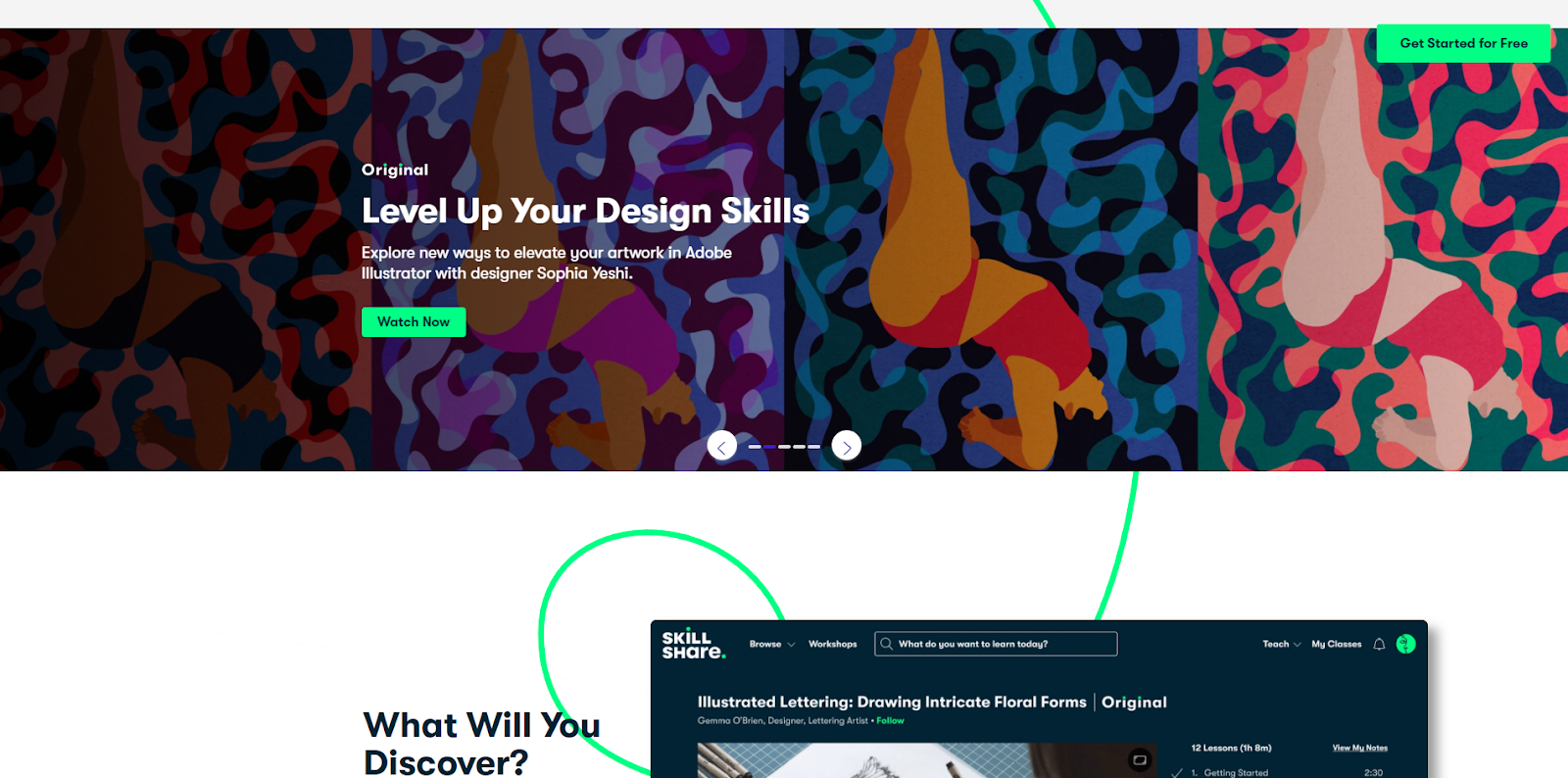Screen dimensions: 1568x778
Task: Click Get Started for Free button
Action: click(x=1463, y=43)
